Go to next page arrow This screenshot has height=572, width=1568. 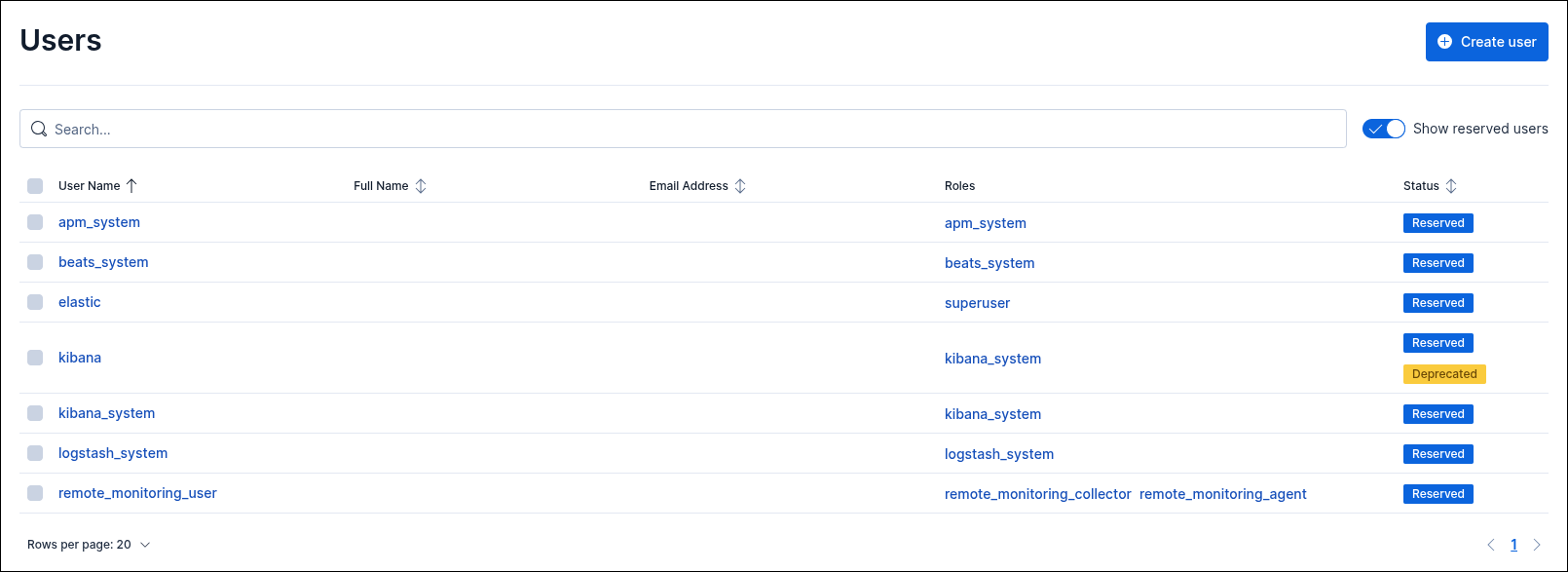coord(1537,545)
